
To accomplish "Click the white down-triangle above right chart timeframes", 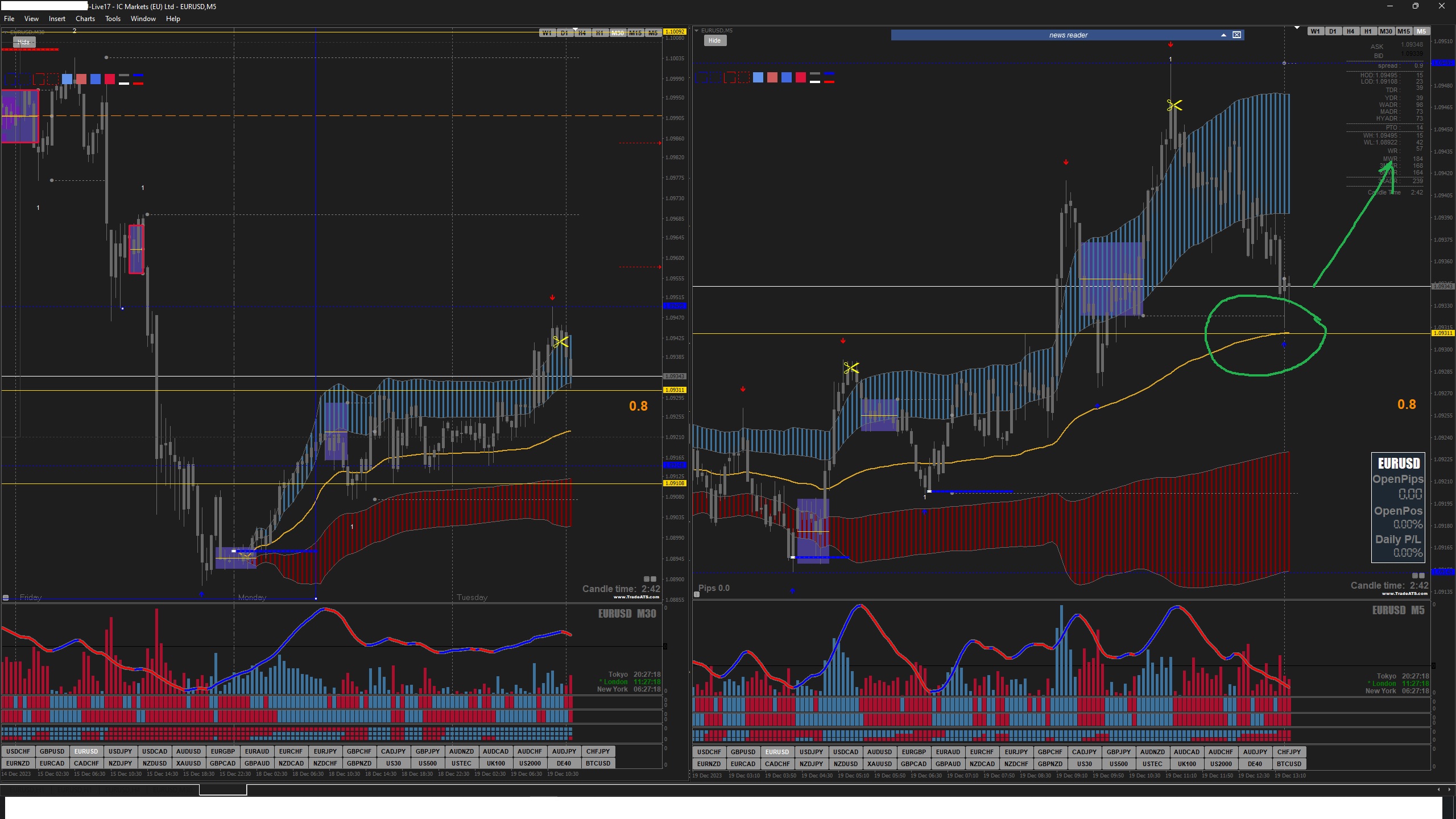I will [1297, 27].
